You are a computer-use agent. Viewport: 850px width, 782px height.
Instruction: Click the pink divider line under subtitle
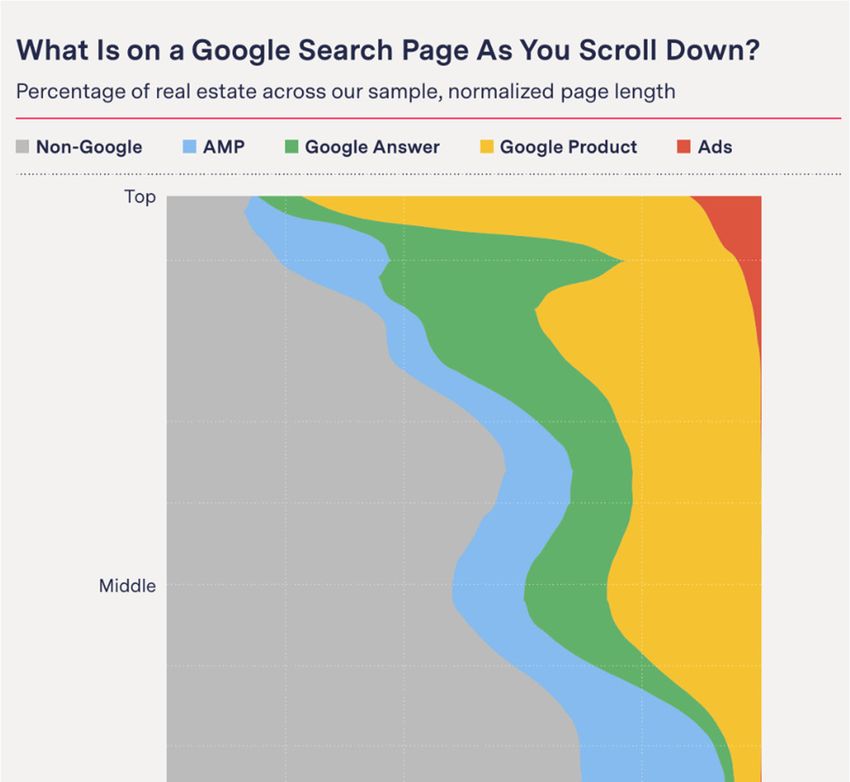[428, 118]
